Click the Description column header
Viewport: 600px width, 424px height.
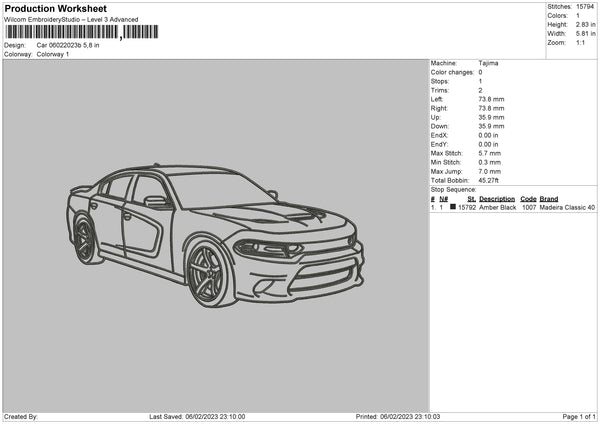click(497, 198)
